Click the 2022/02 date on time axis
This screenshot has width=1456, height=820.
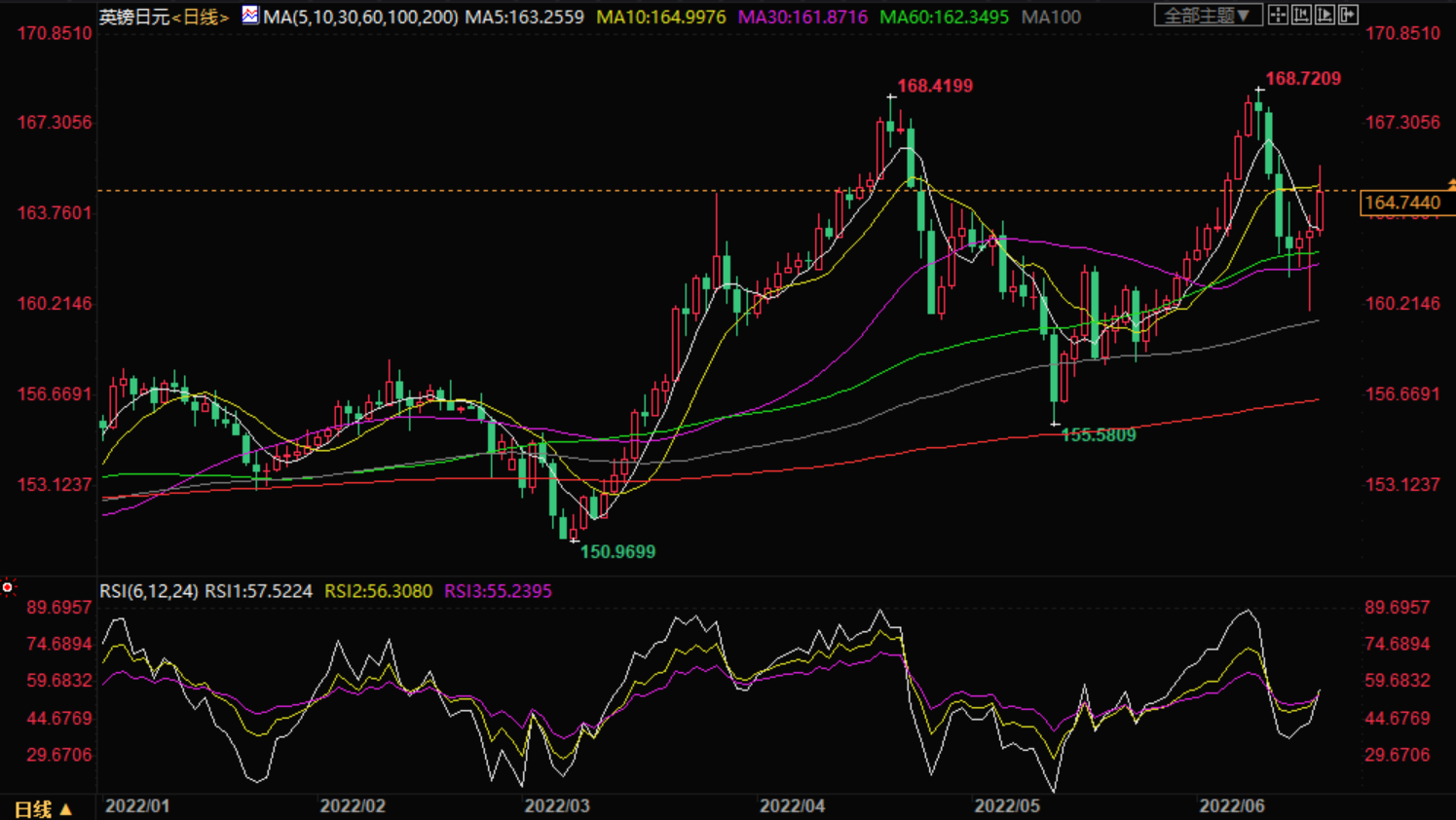[x=353, y=806]
